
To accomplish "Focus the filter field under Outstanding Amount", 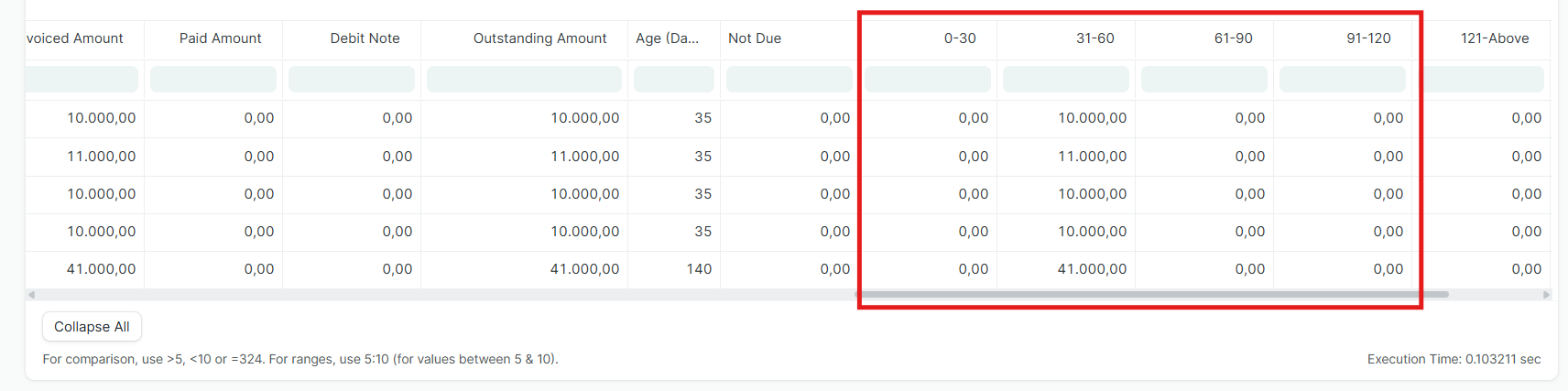I will coord(524,80).
